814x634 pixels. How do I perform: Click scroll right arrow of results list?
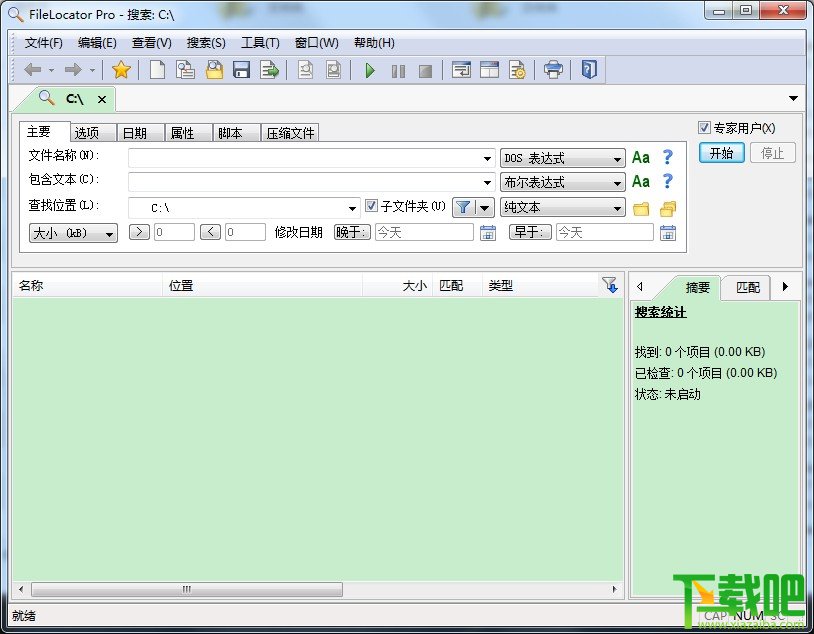(615, 589)
